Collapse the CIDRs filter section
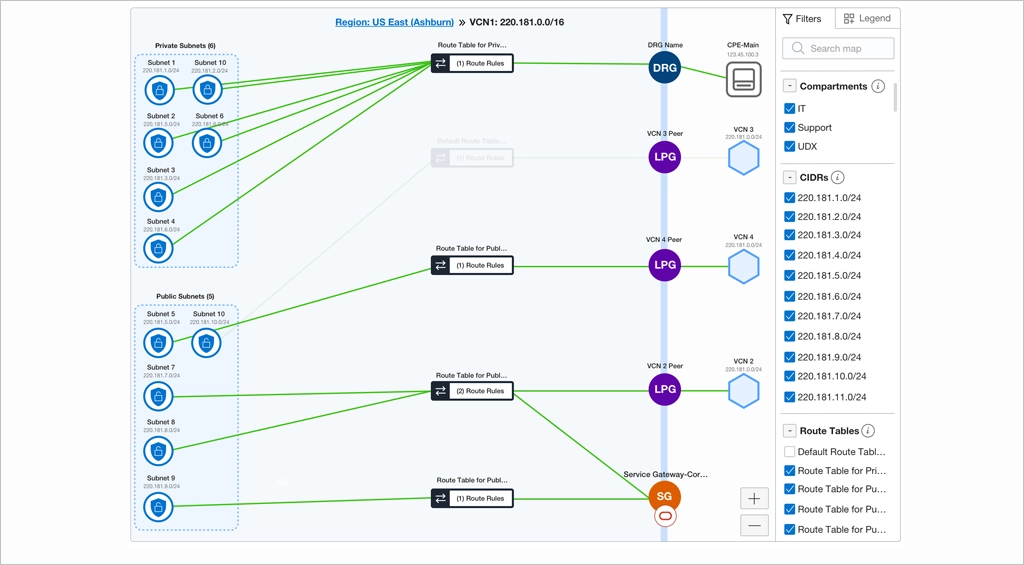Viewport: 1024px width, 565px height. 790,178
